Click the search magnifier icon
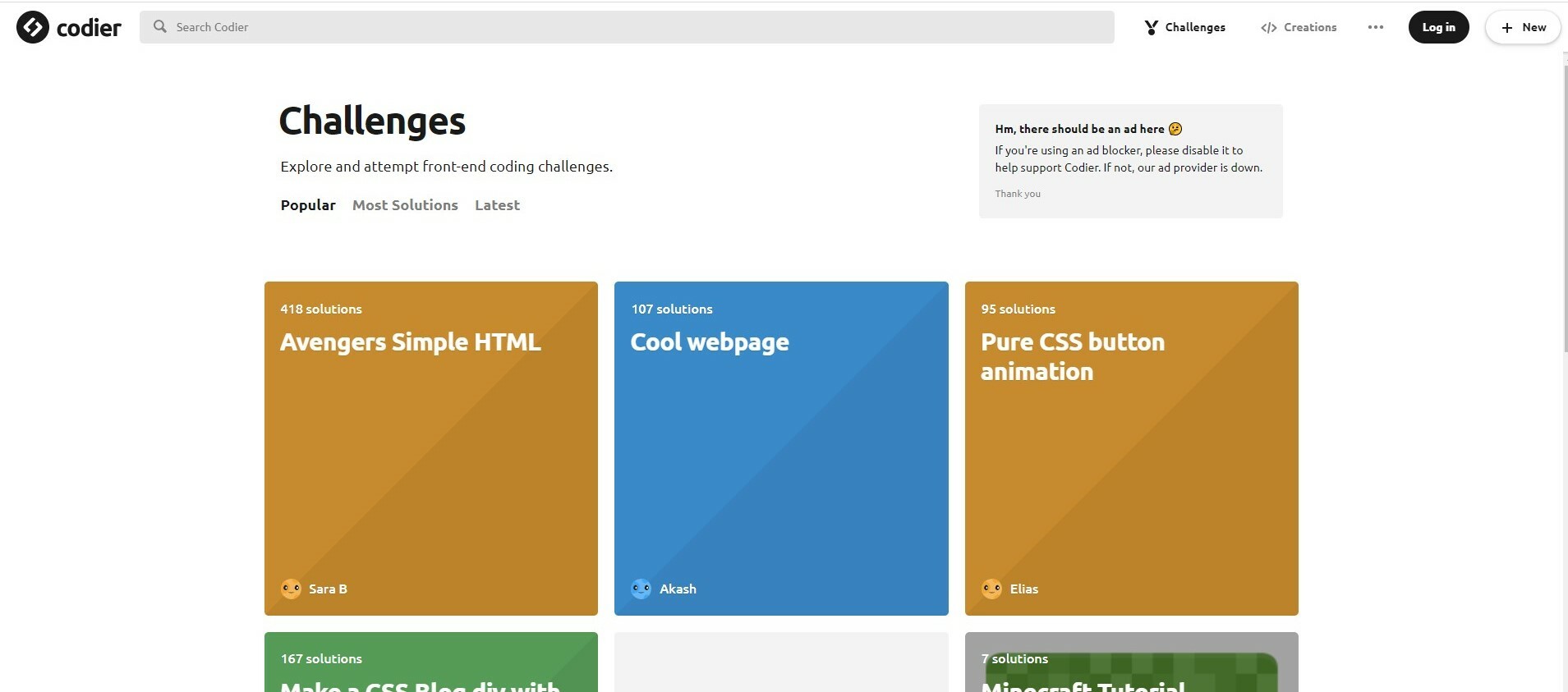Image resolution: width=1568 pixels, height=692 pixels. pos(160,27)
